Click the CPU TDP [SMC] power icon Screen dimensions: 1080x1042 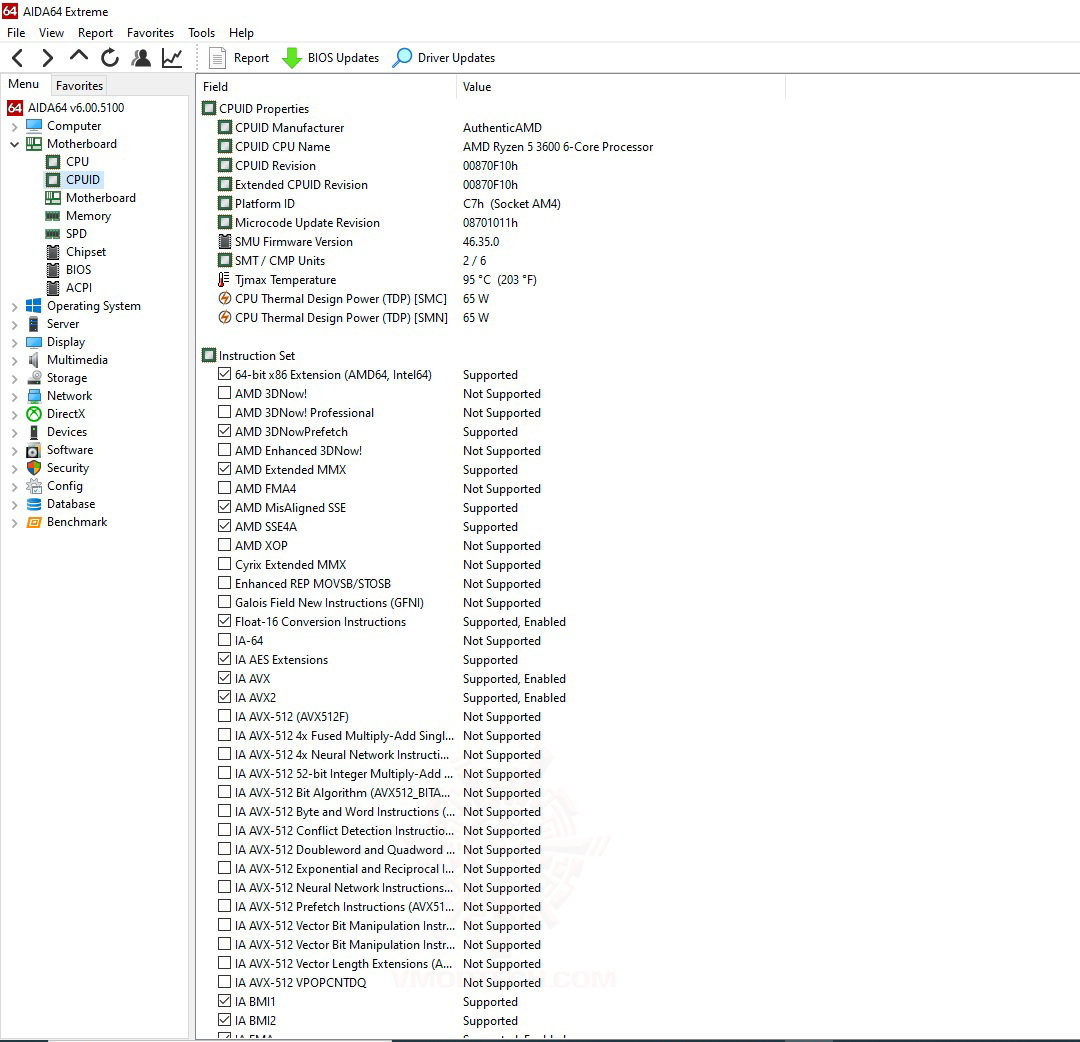tap(225, 298)
